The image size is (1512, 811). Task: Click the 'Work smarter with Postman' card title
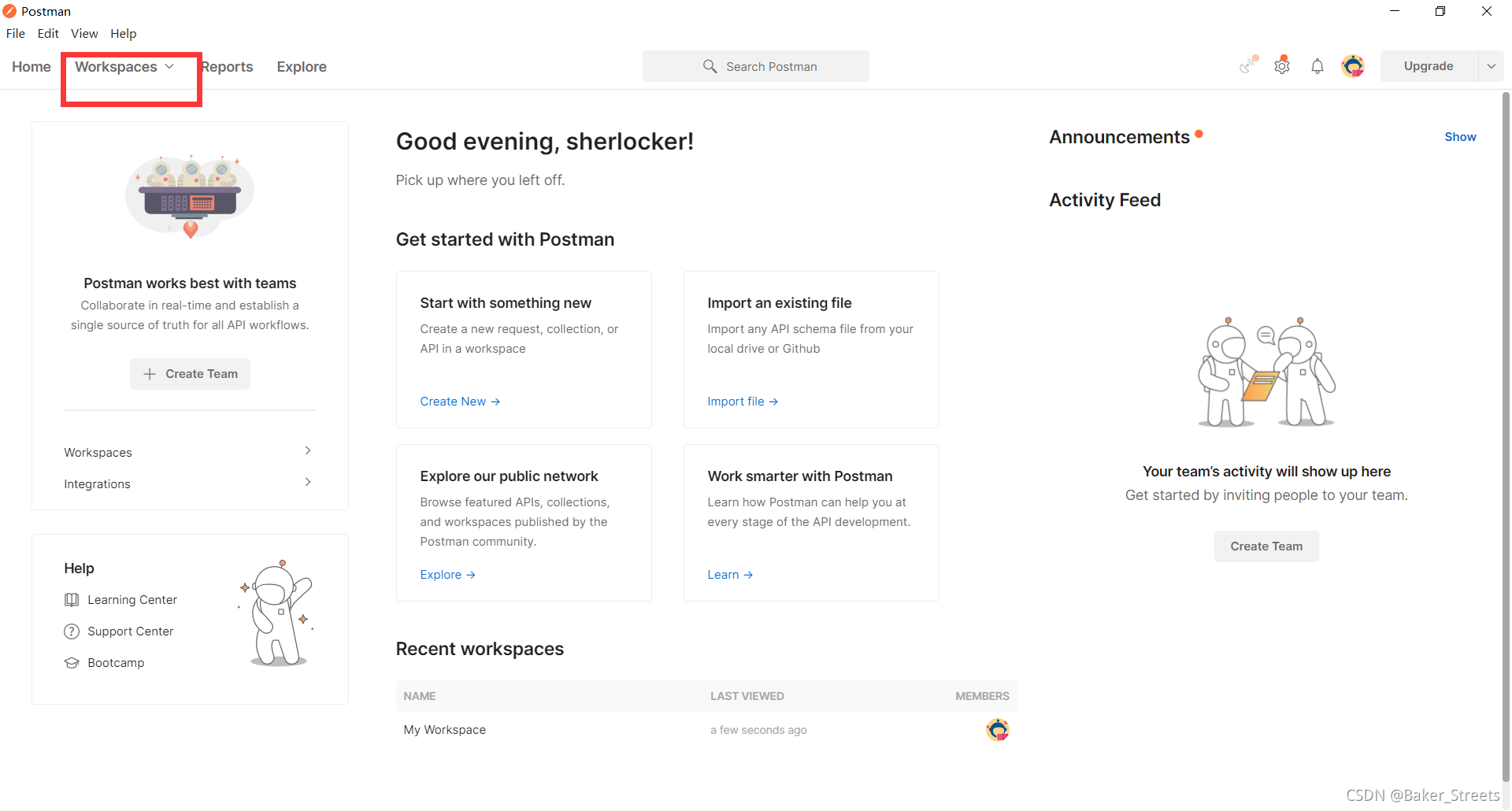(x=800, y=476)
